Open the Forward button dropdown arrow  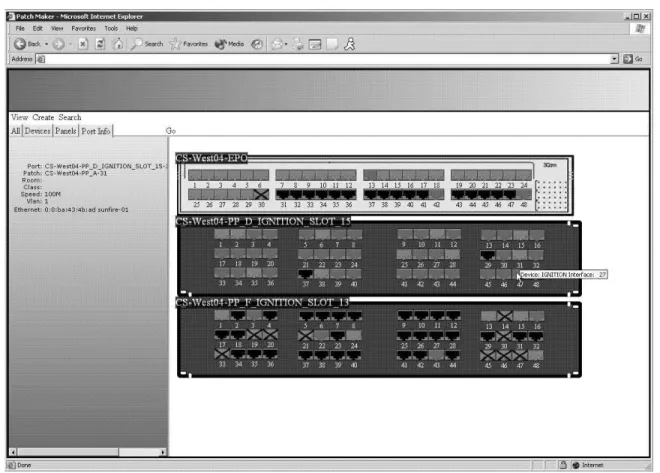click(x=70, y=44)
